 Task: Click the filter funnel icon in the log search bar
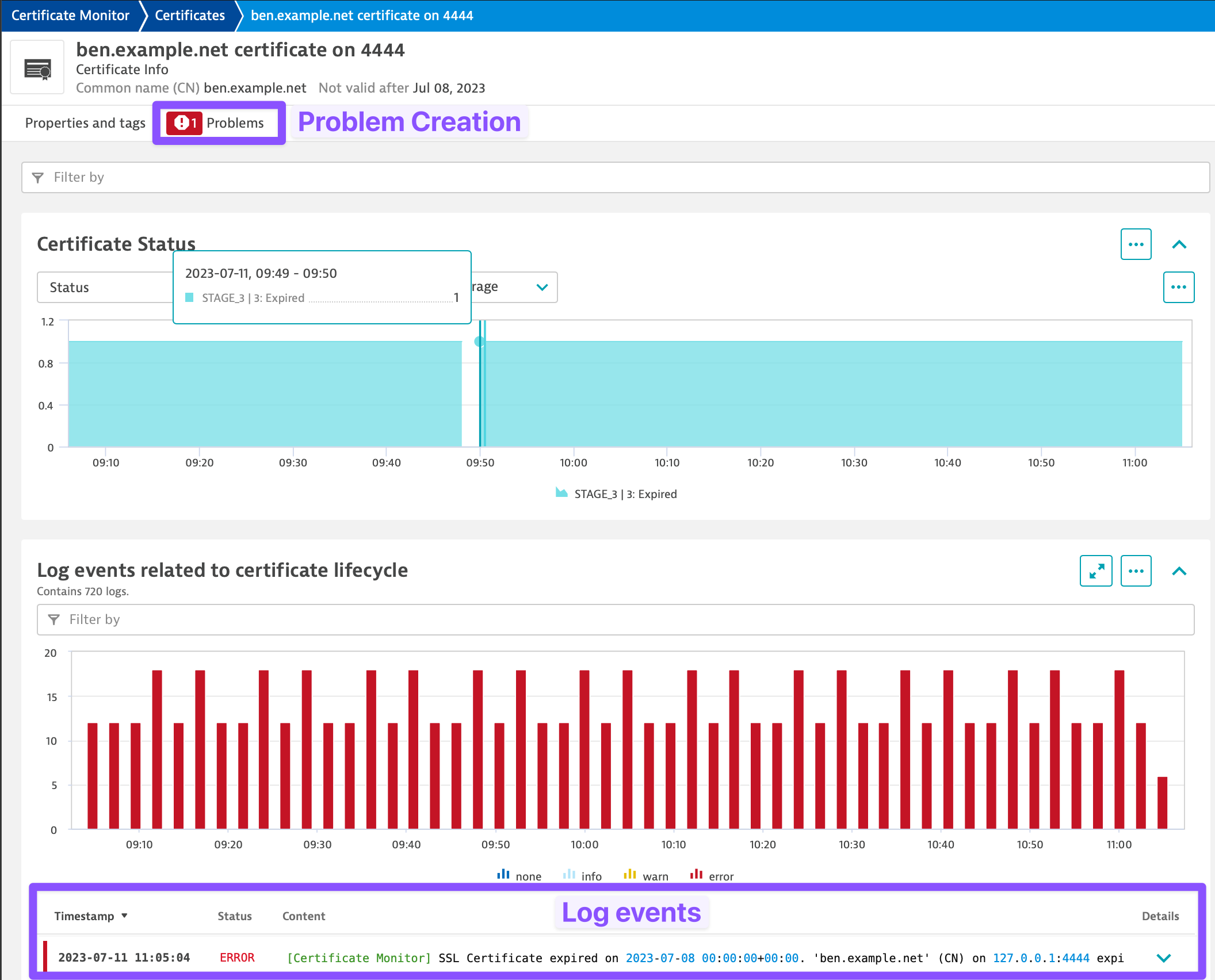pyautogui.click(x=54, y=619)
